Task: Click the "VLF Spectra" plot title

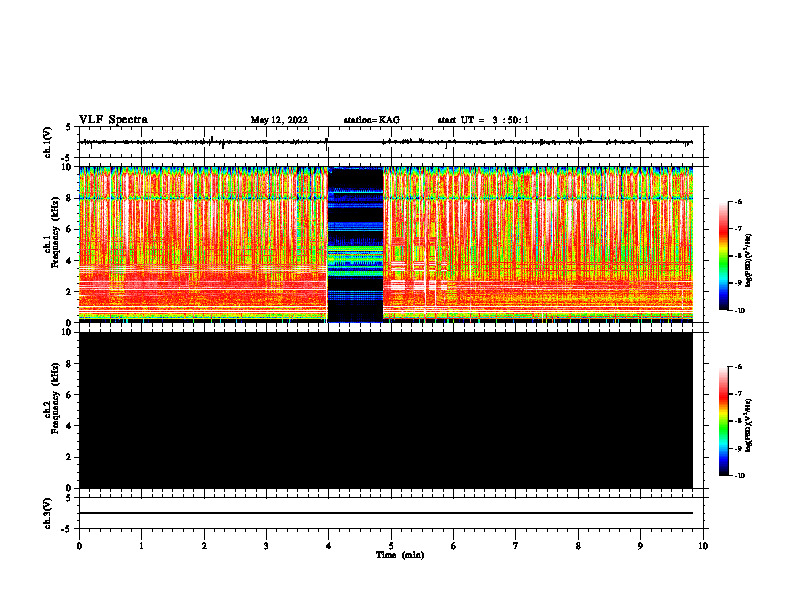Action: click(x=113, y=120)
